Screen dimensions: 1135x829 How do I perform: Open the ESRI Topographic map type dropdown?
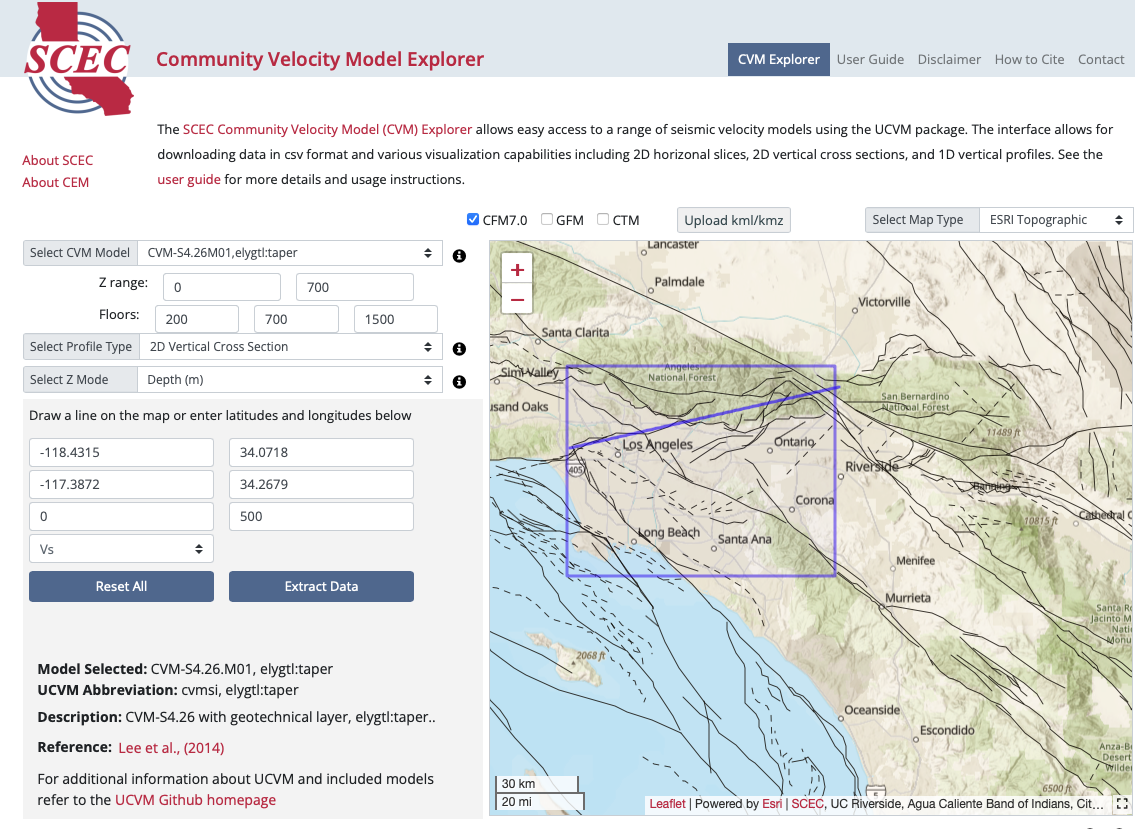[1055, 220]
